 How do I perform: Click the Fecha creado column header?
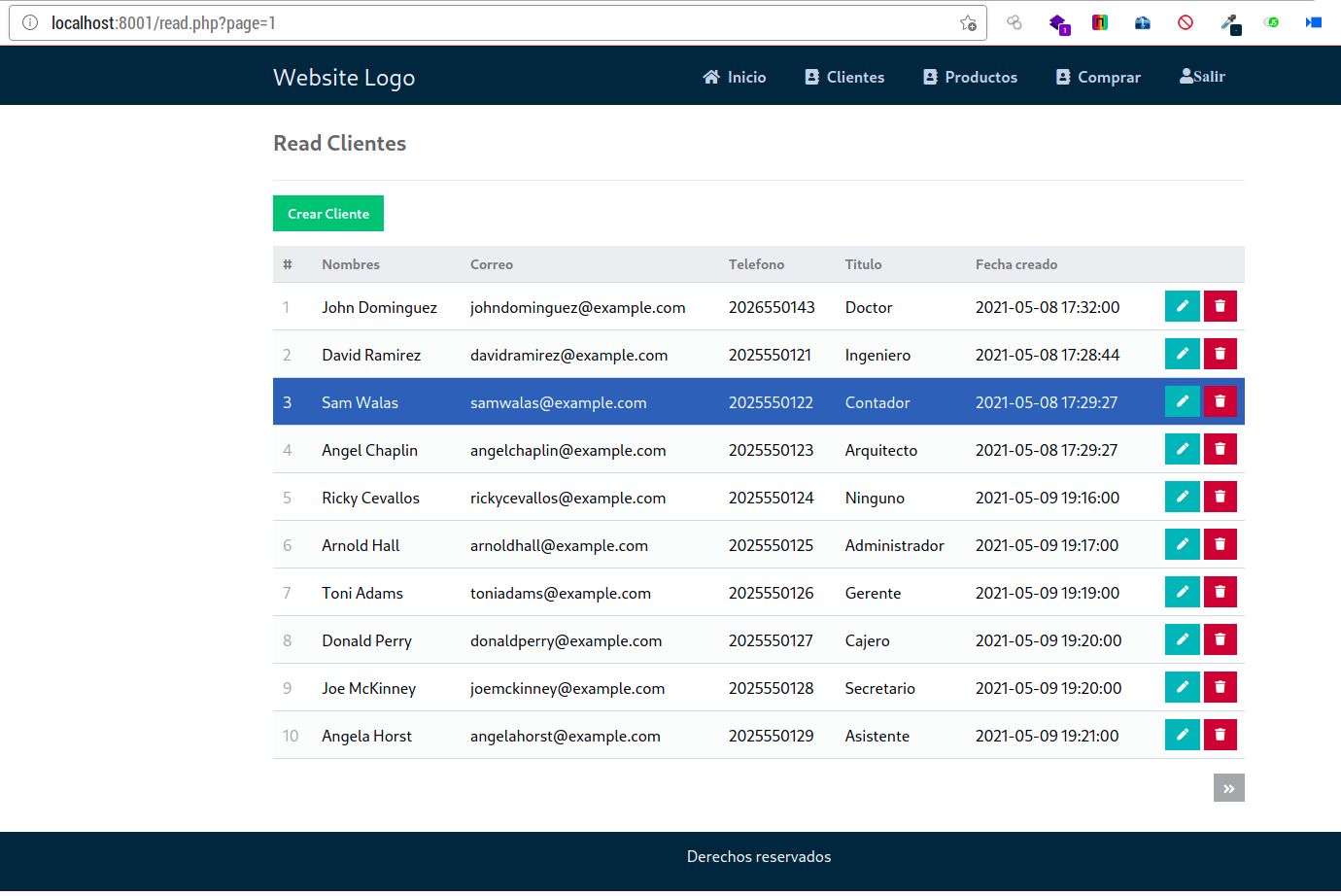(1016, 264)
